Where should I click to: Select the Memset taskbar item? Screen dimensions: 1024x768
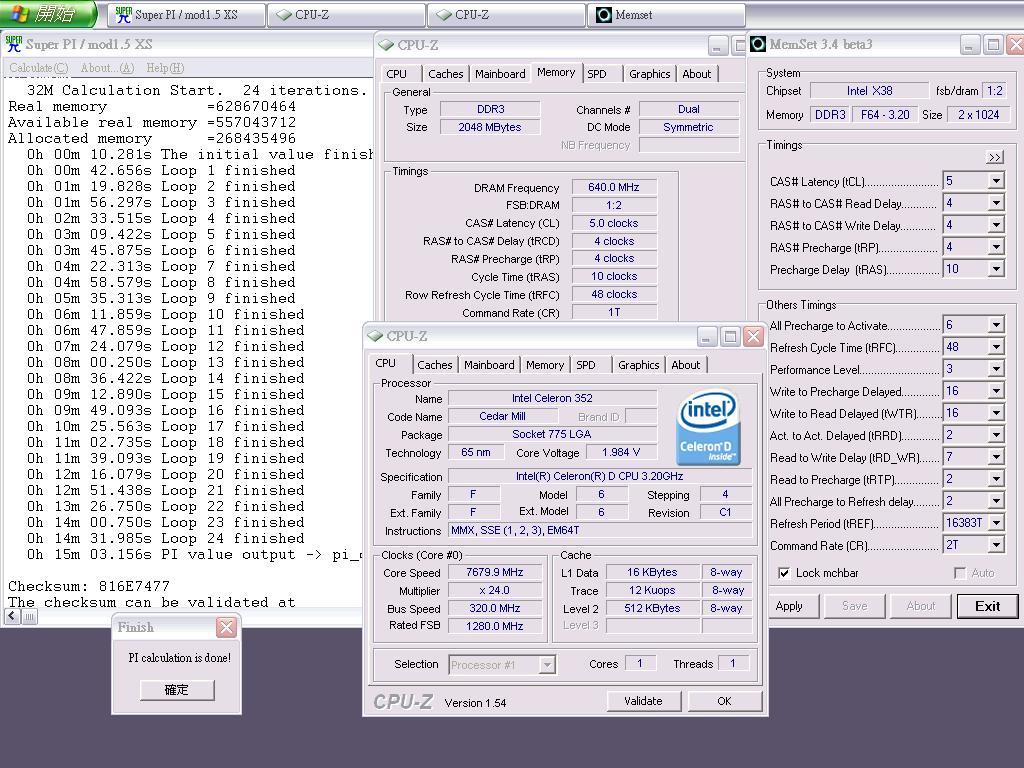click(666, 14)
